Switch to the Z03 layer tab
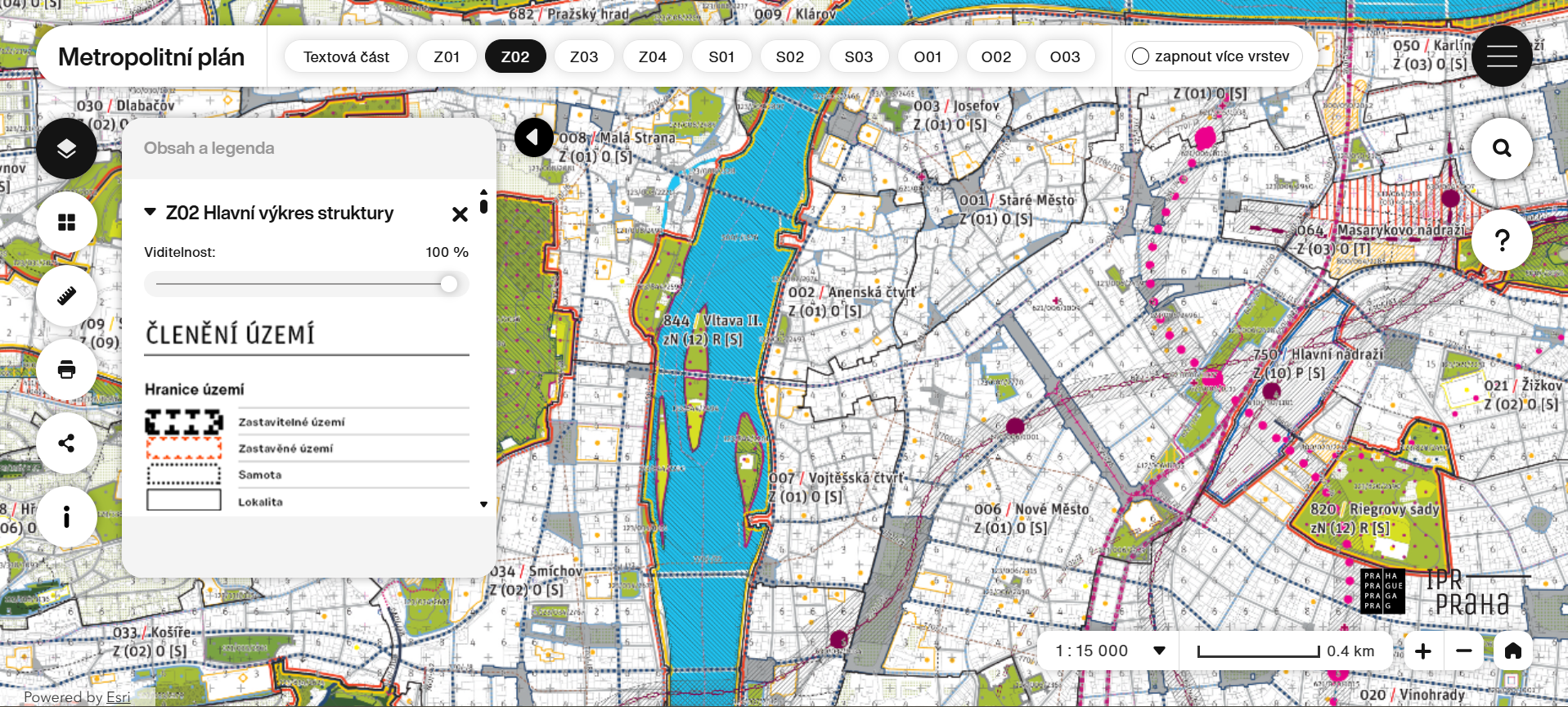The width and height of the screenshot is (1568, 707). point(583,56)
